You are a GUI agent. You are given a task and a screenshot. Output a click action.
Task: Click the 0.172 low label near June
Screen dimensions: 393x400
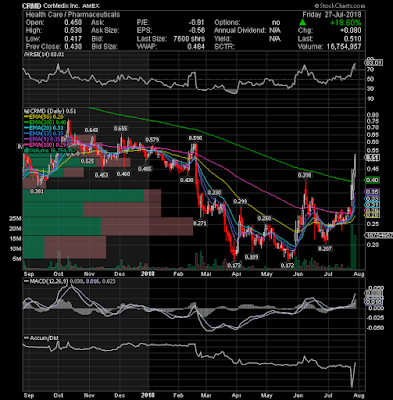(287, 265)
